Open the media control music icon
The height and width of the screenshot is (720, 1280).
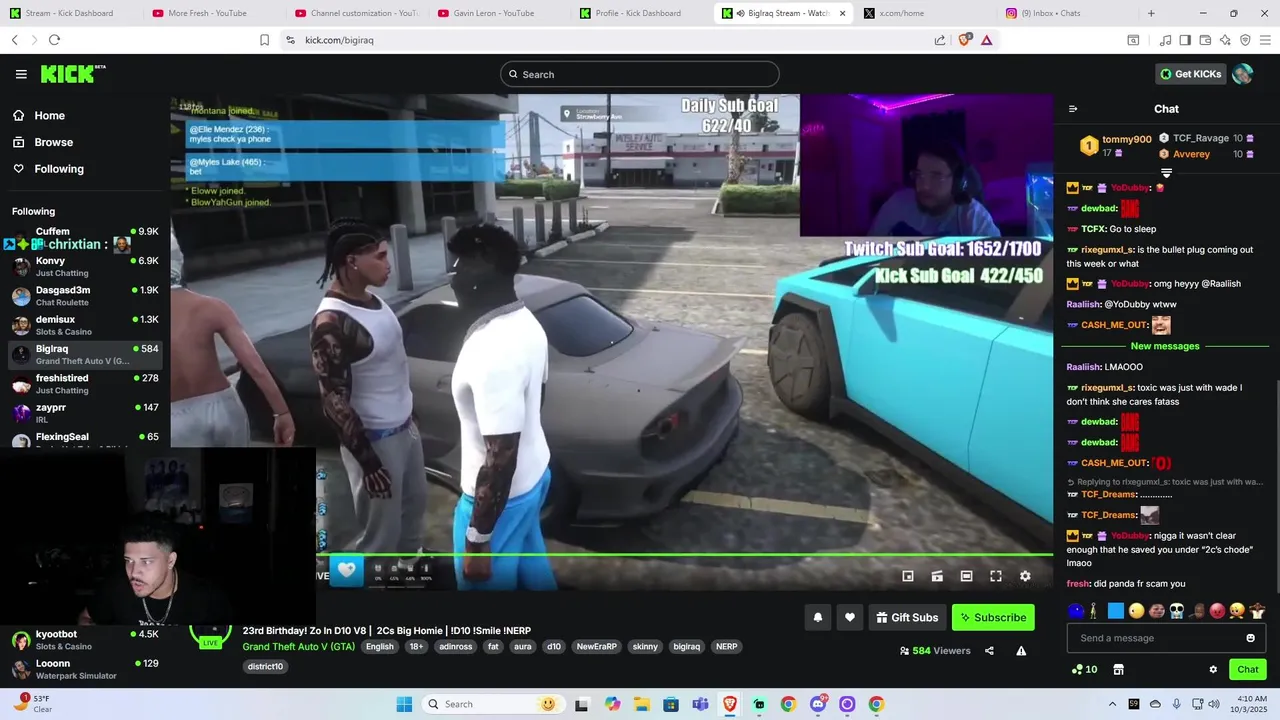(1165, 40)
